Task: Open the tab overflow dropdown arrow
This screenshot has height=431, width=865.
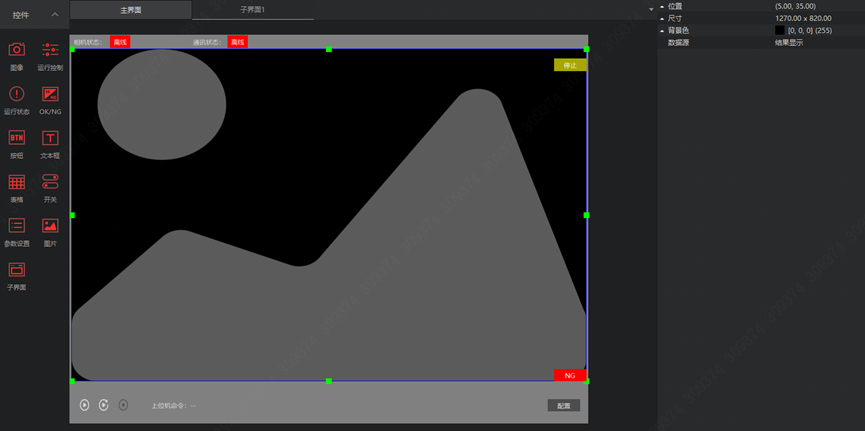Action: click(x=651, y=10)
